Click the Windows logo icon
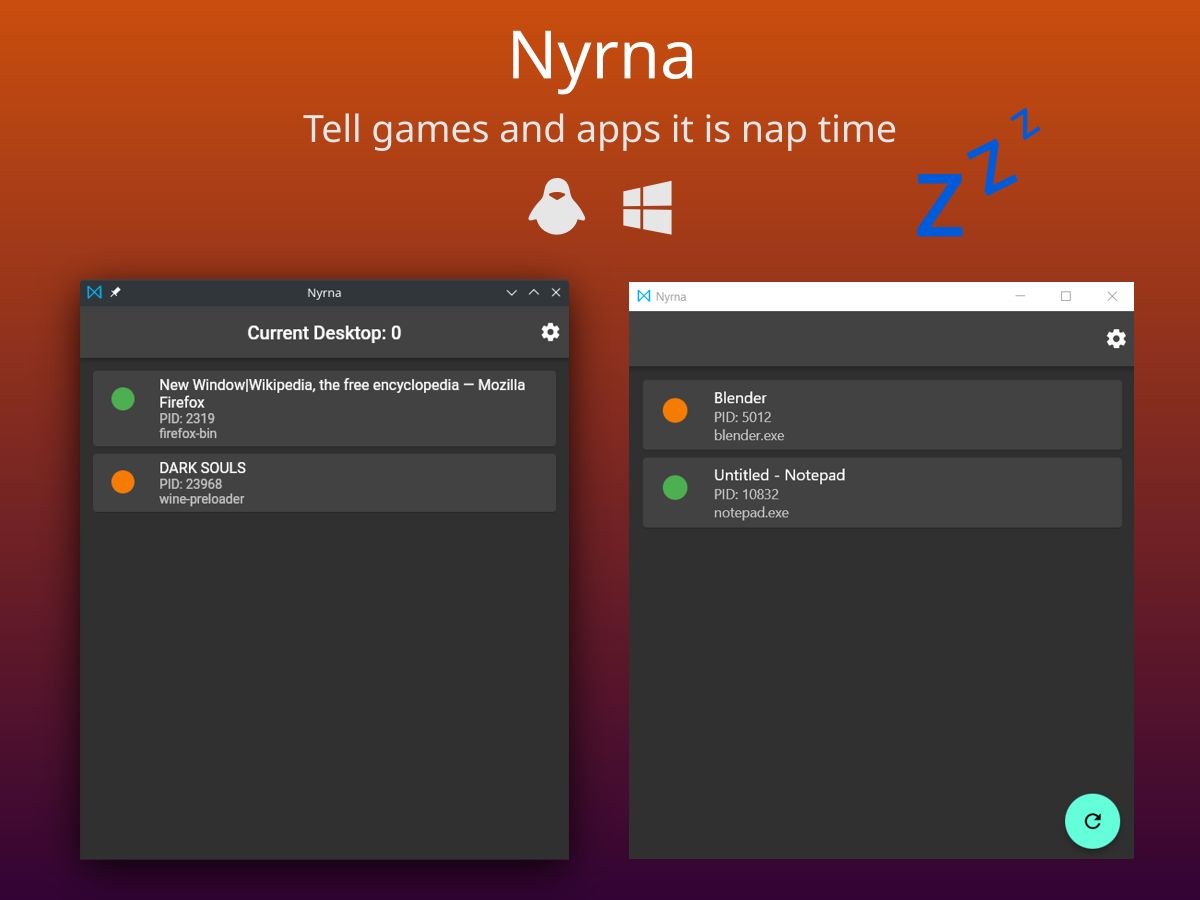This screenshot has width=1200, height=900. 648,207
